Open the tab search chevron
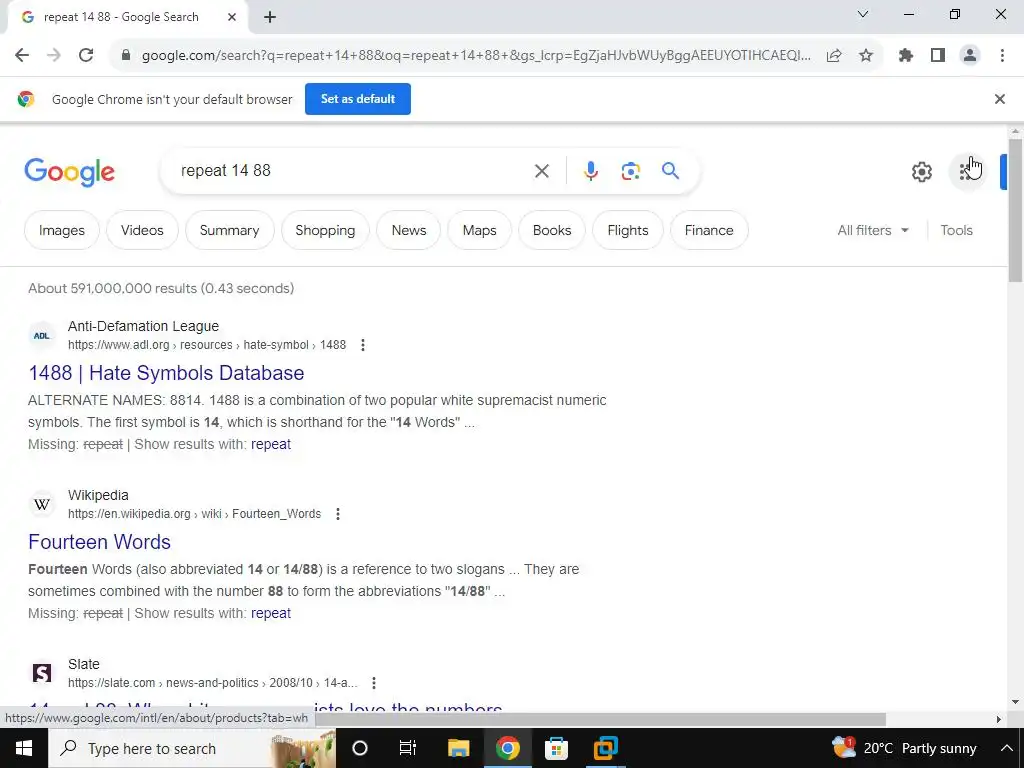 (863, 14)
